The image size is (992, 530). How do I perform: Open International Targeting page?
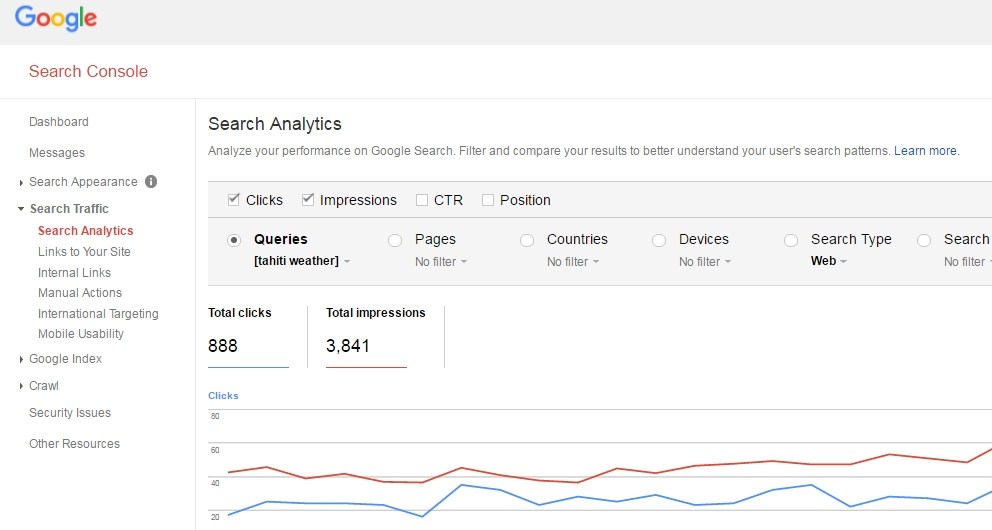98,314
